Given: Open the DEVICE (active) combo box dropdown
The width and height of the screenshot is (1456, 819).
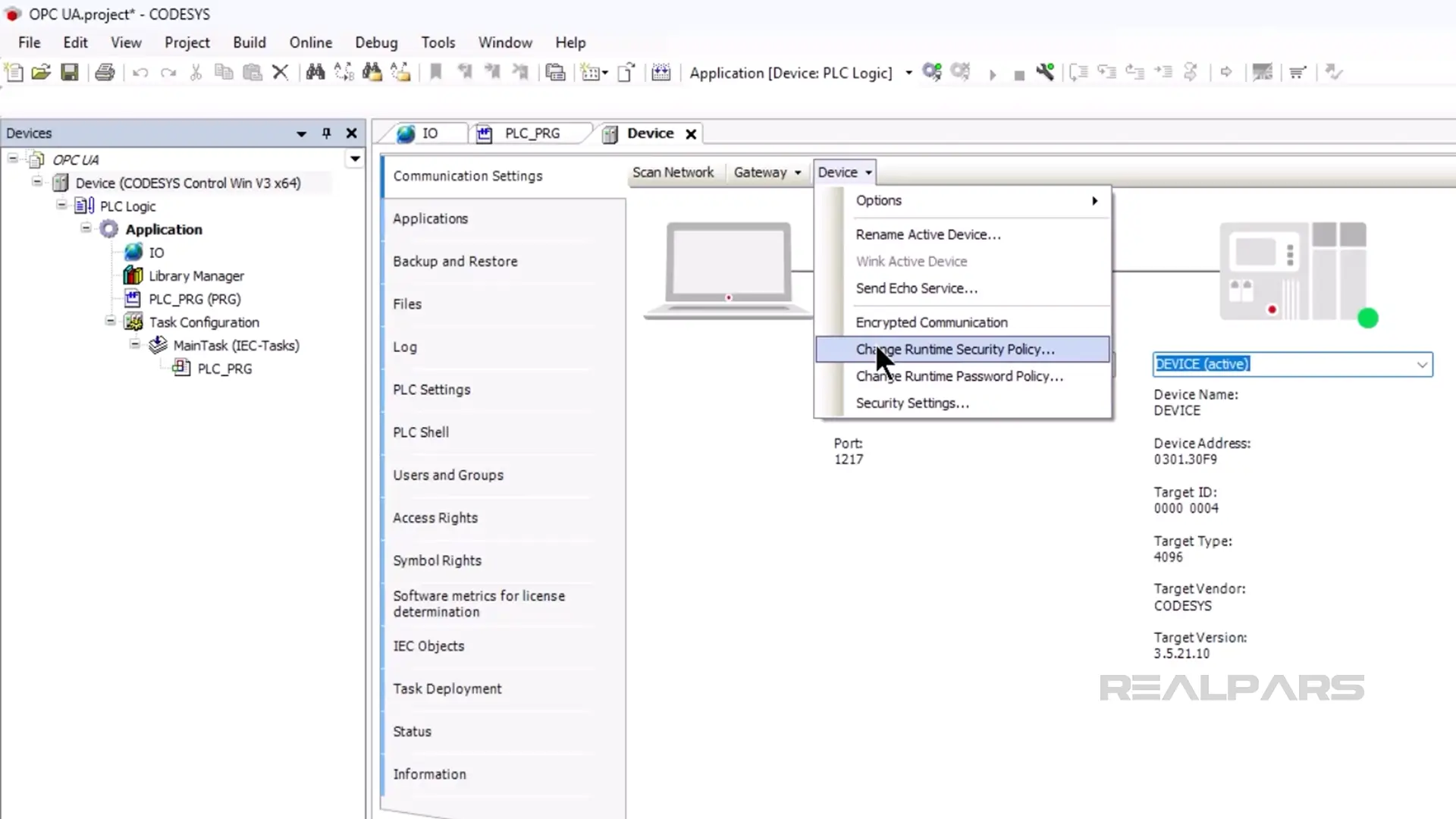Looking at the screenshot, I should (x=1422, y=365).
